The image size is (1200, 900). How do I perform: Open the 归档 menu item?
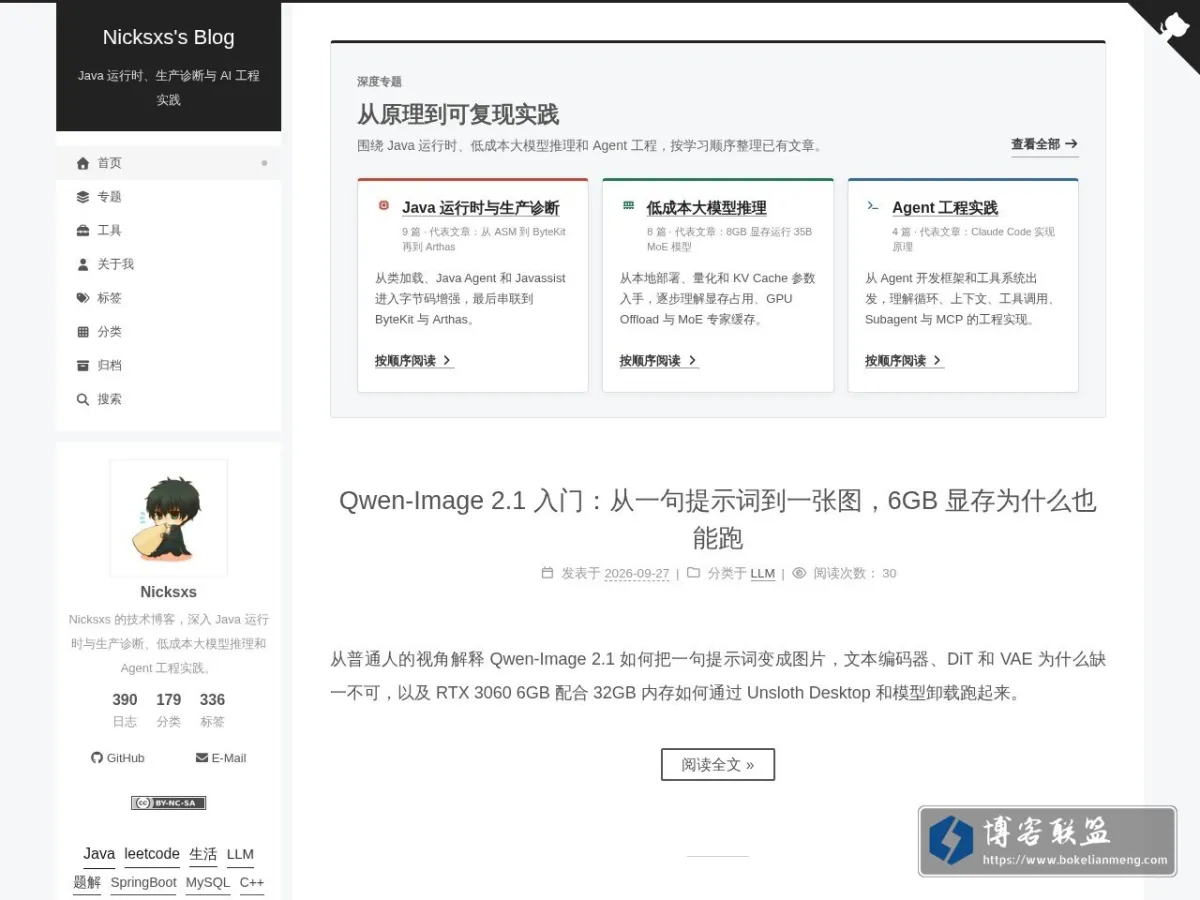coord(168,365)
